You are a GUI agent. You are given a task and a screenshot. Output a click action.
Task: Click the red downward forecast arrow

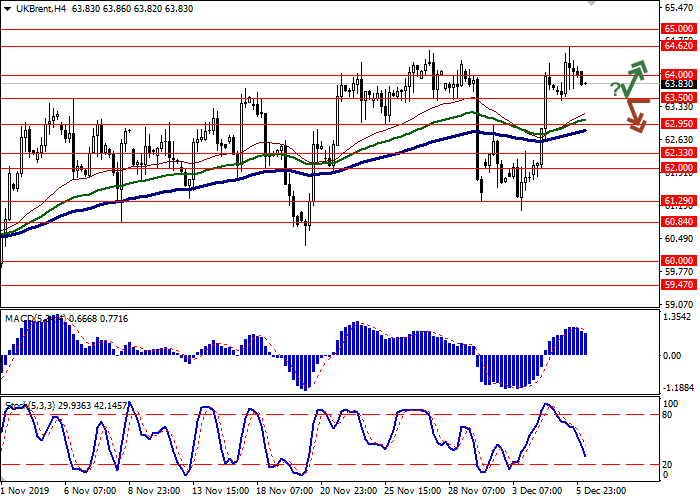tap(636, 112)
